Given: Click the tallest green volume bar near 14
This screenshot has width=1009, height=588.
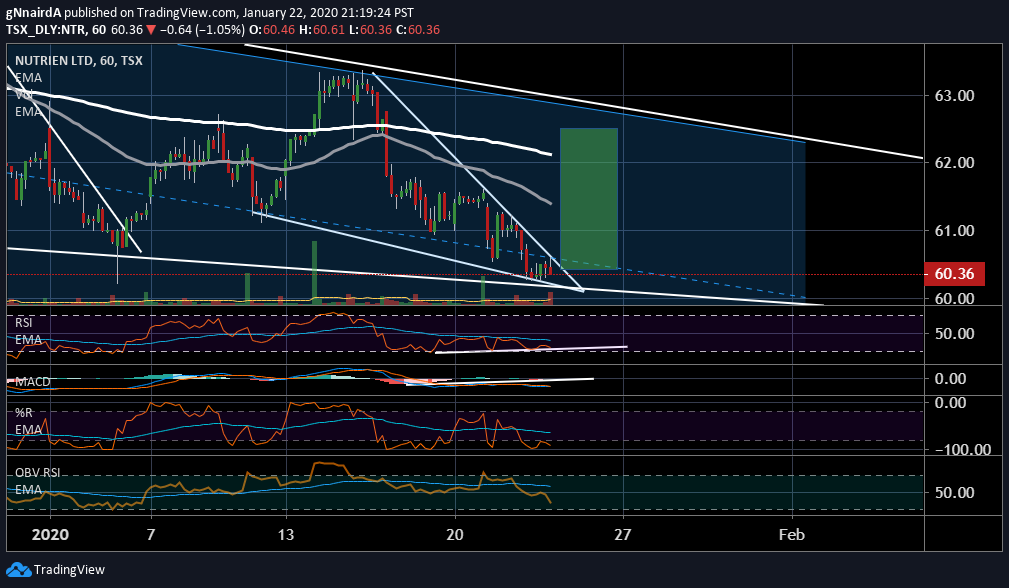Looking at the screenshot, I should [x=315, y=271].
